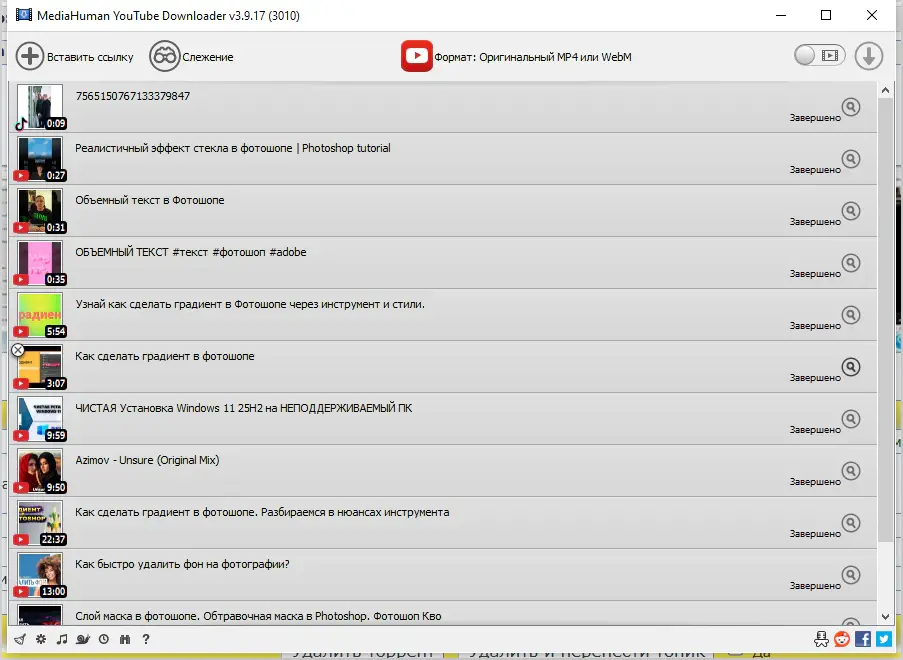Open the Facebook link icon
Viewport: 903px width, 660px height.
tap(863, 639)
